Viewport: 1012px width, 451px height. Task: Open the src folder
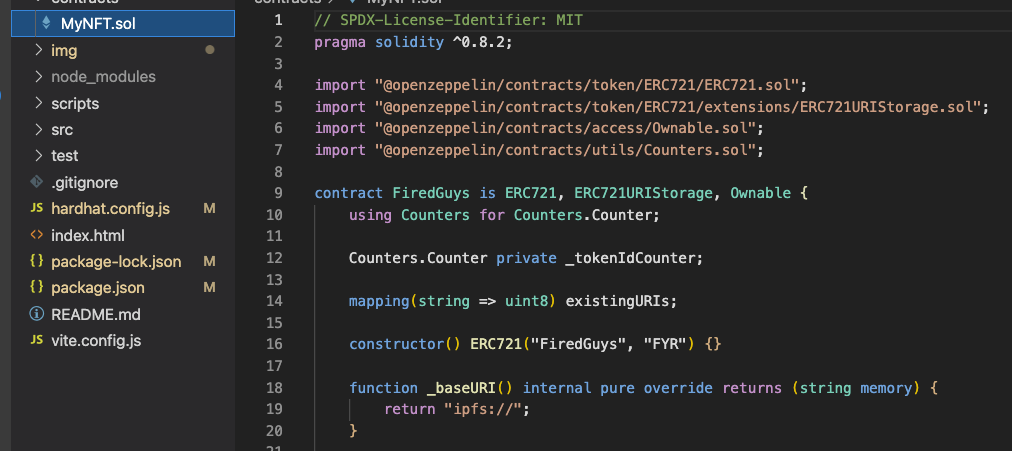click(x=62, y=130)
